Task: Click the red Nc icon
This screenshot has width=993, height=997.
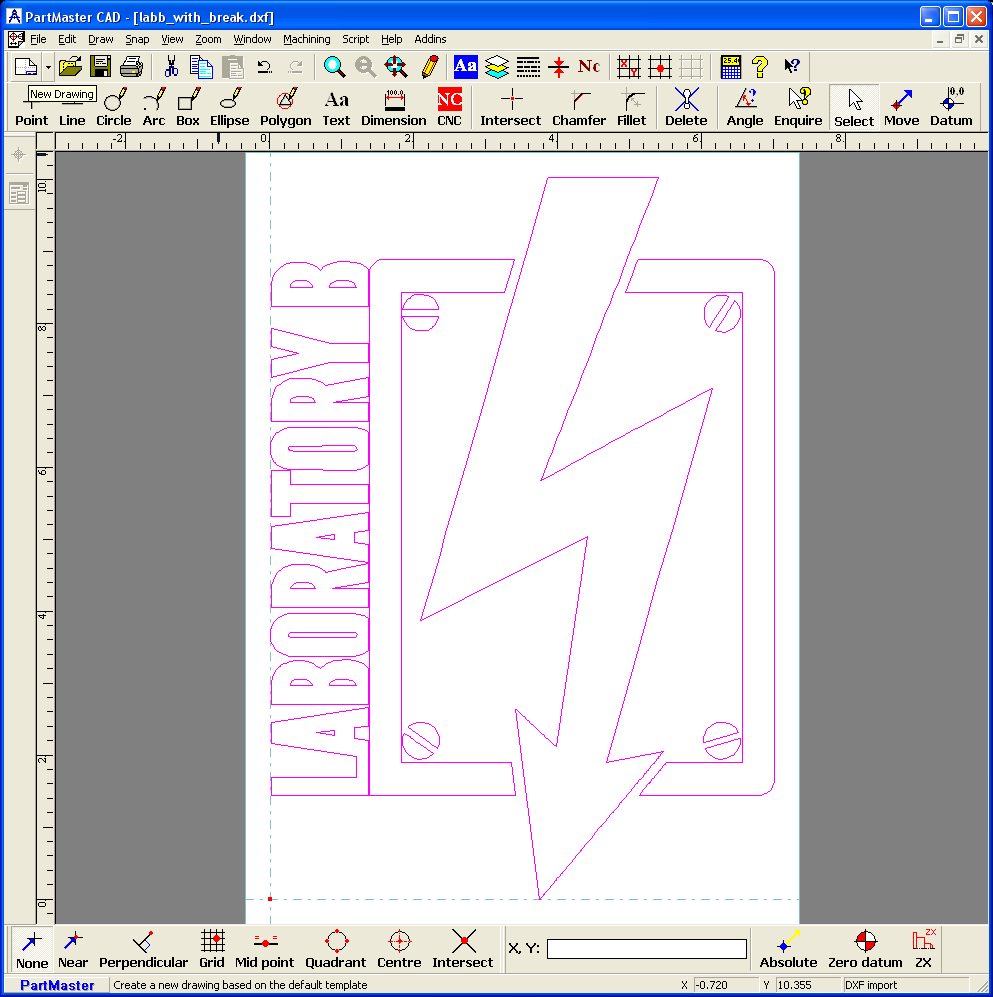Action: tap(589, 66)
